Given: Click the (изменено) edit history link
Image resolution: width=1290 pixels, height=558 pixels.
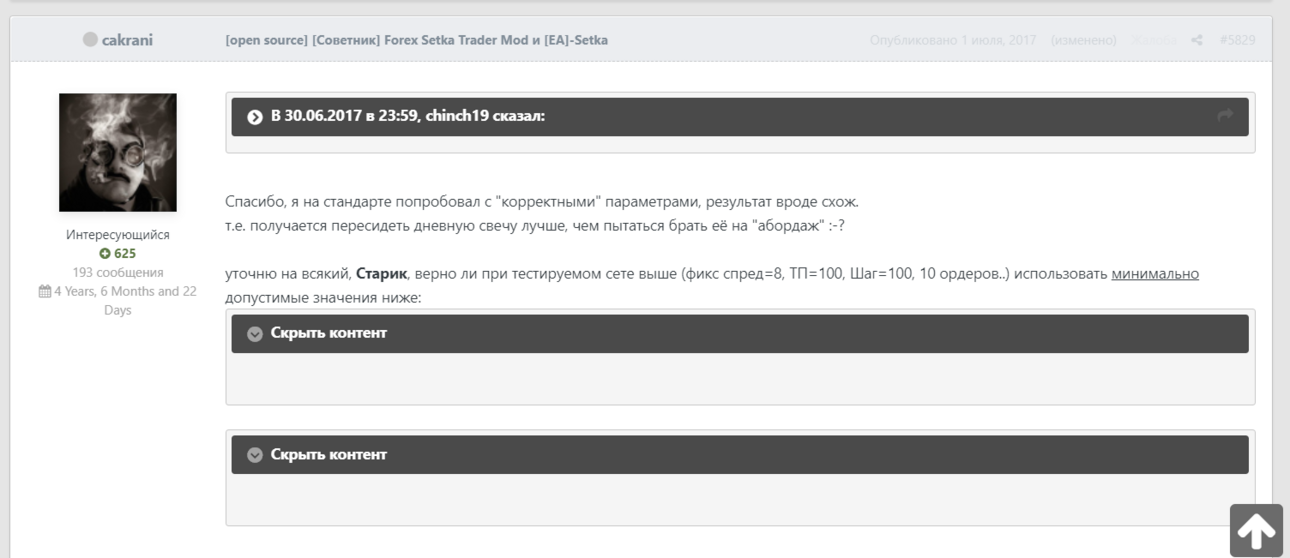Looking at the screenshot, I should pyautogui.click(x=1083, y=41).
